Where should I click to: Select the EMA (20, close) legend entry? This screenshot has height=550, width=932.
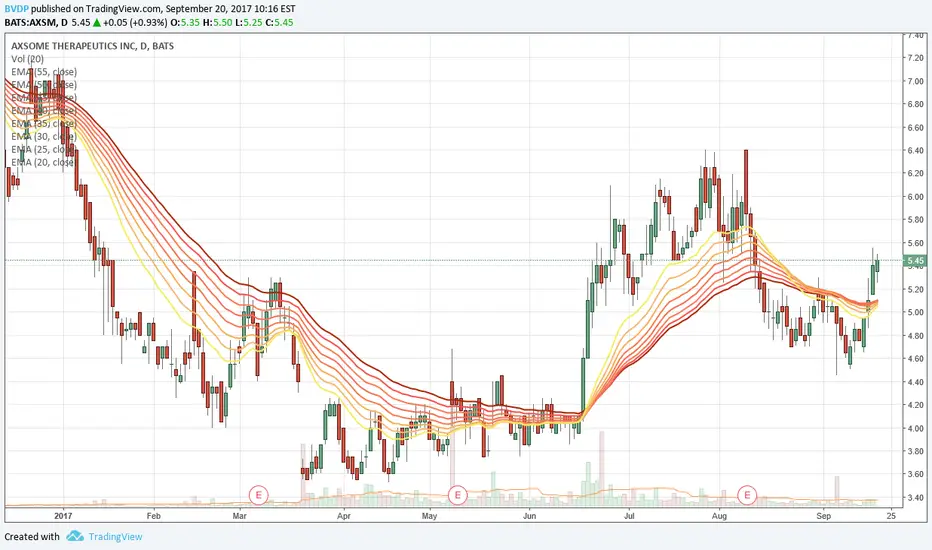click(44, 162)
